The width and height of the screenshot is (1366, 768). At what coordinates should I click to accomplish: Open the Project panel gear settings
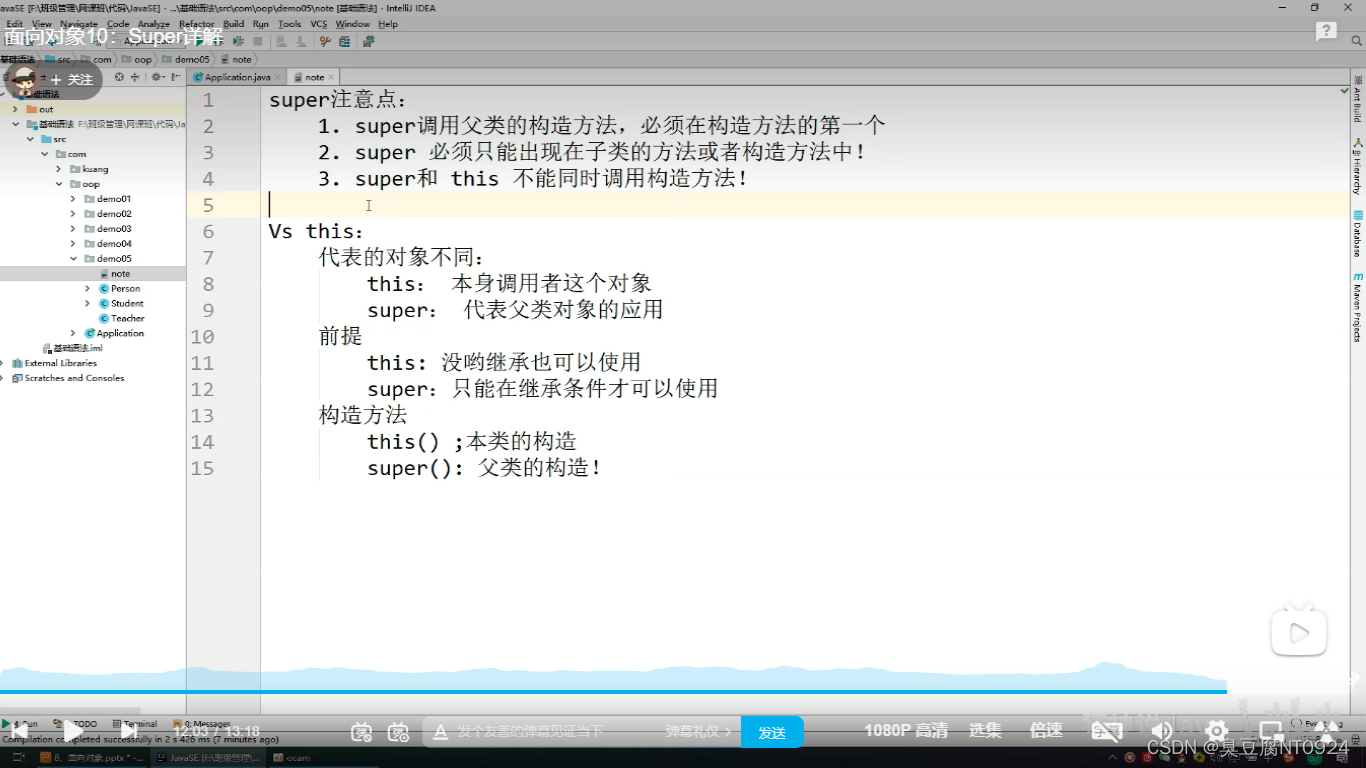pos(155,77)
